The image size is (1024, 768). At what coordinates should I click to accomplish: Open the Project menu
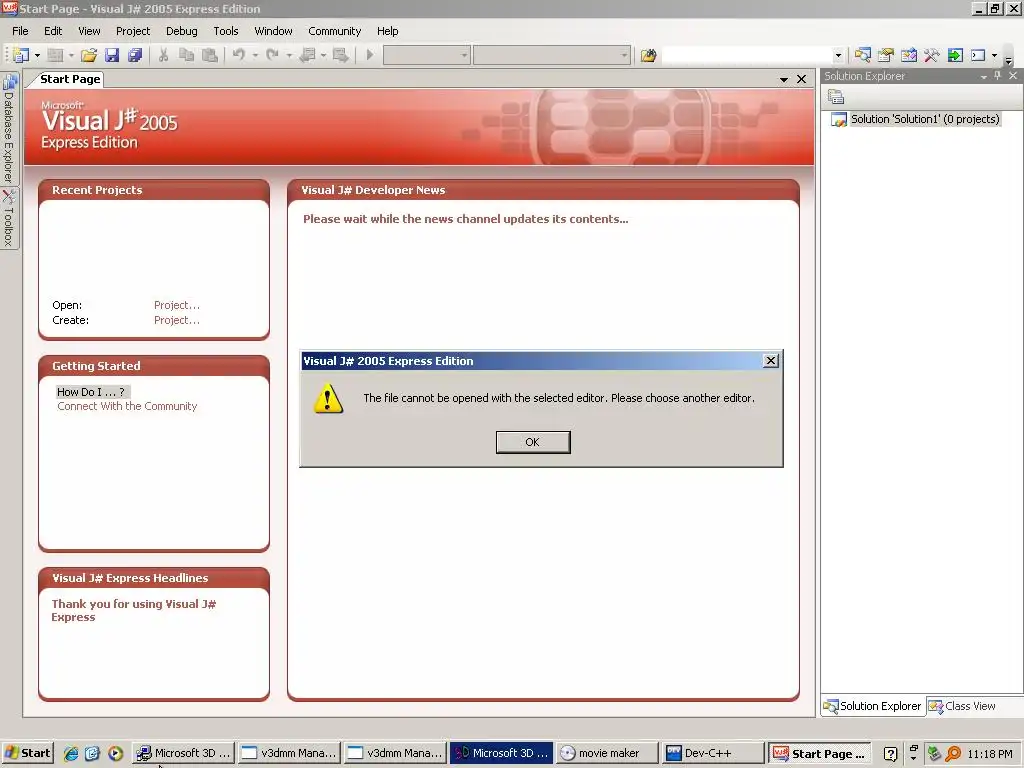133,31
